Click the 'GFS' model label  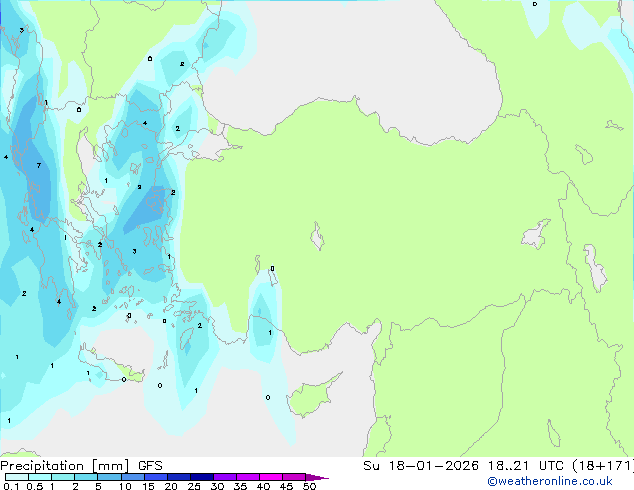point(150,466)
